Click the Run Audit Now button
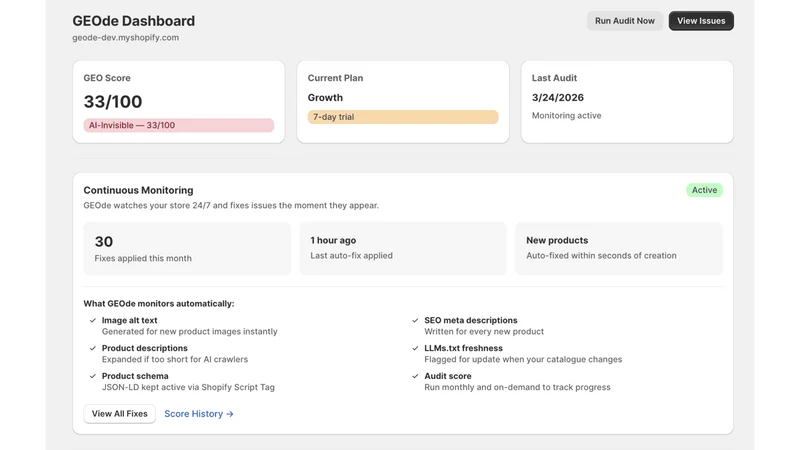This screenshot has width=800, height=450. tap(624, 21)
